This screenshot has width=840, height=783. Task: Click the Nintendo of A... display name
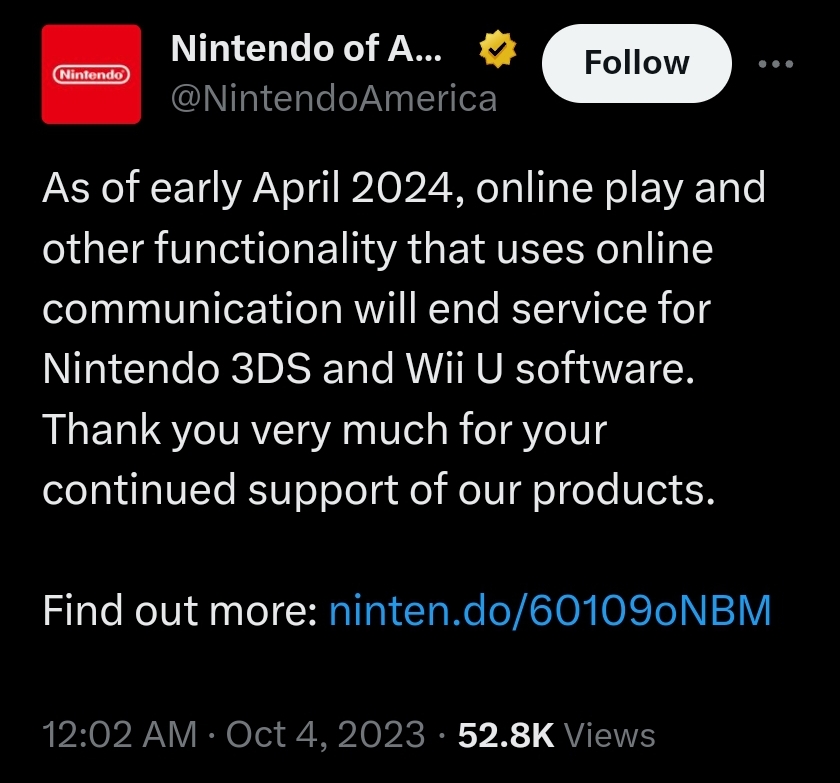click(x=306, y=48)
